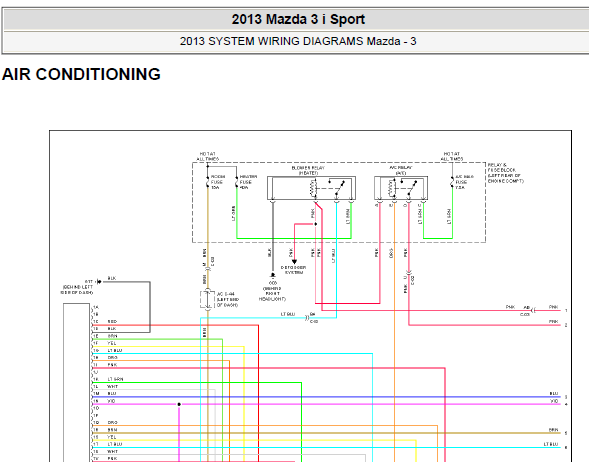The image size is (589, 462).
Task: Click the (Behind Left Side of Dash) label
Action: pyautogui.click(x=77, y=290)
